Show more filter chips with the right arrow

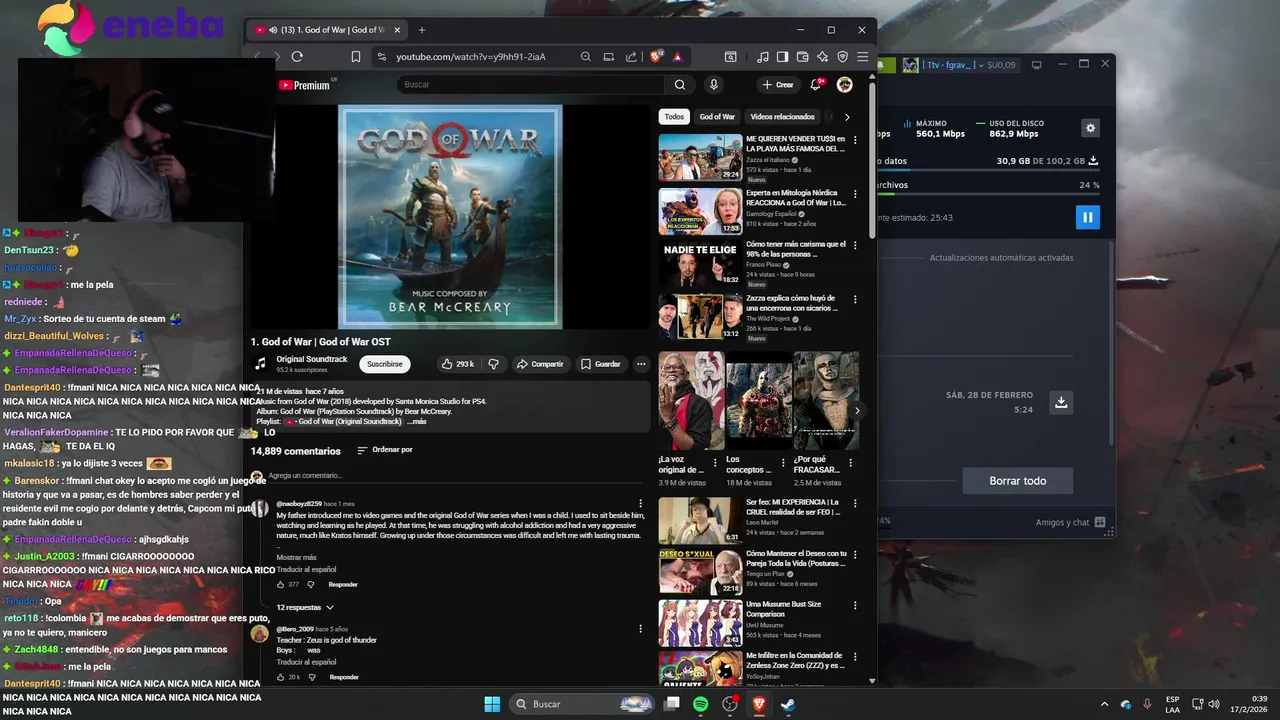click(847, 117)
